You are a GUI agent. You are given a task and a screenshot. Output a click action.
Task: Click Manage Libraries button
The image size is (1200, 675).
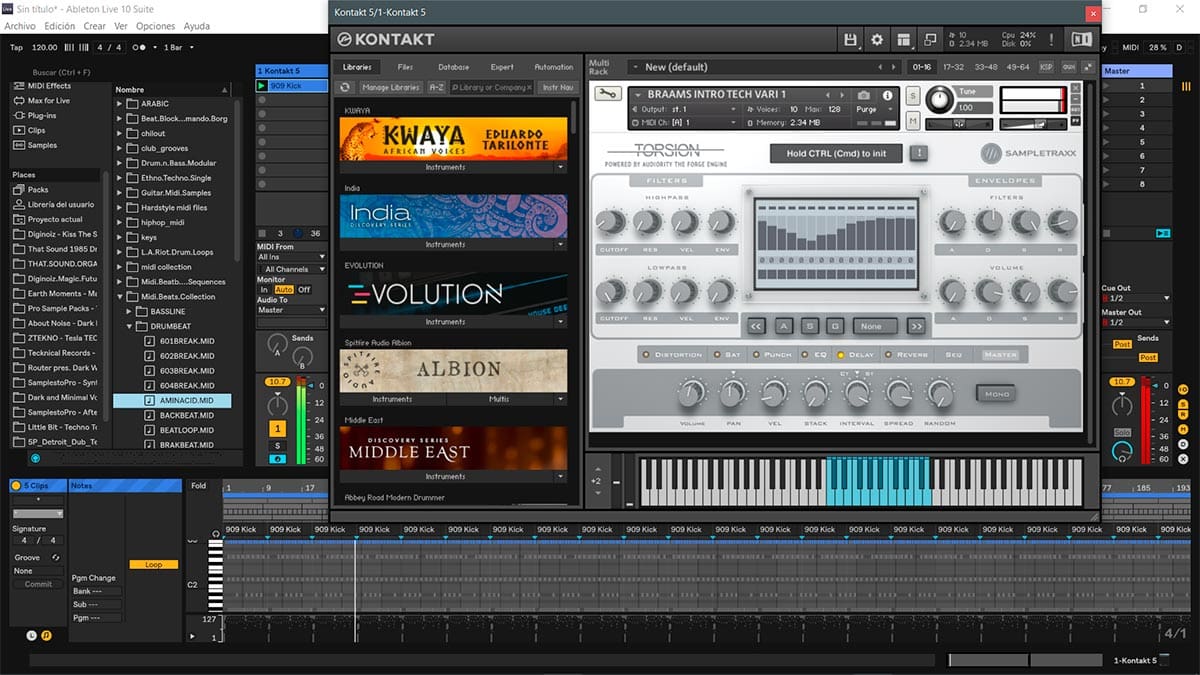(x=390, y=87)
